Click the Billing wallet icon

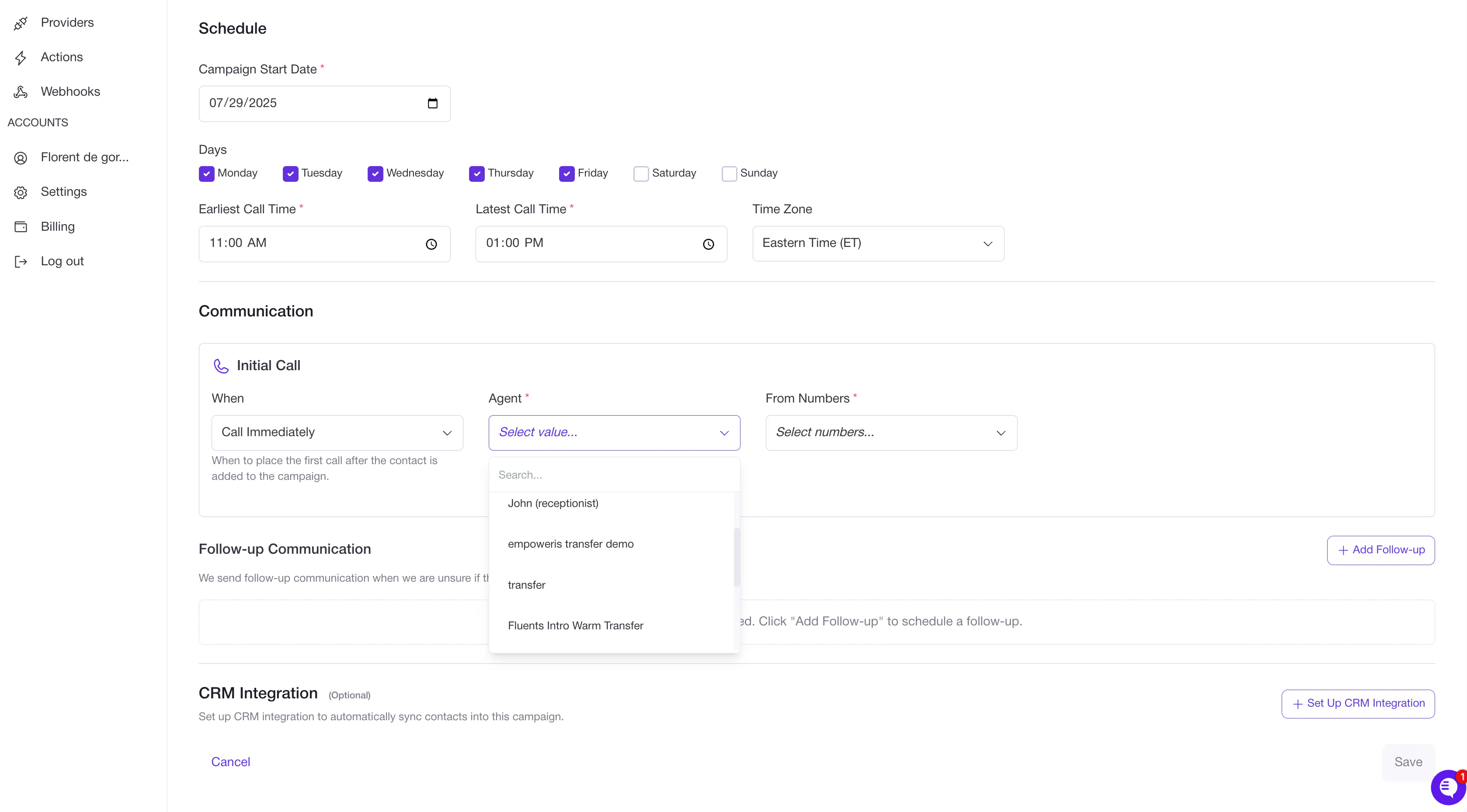click(x=21, y=227)
